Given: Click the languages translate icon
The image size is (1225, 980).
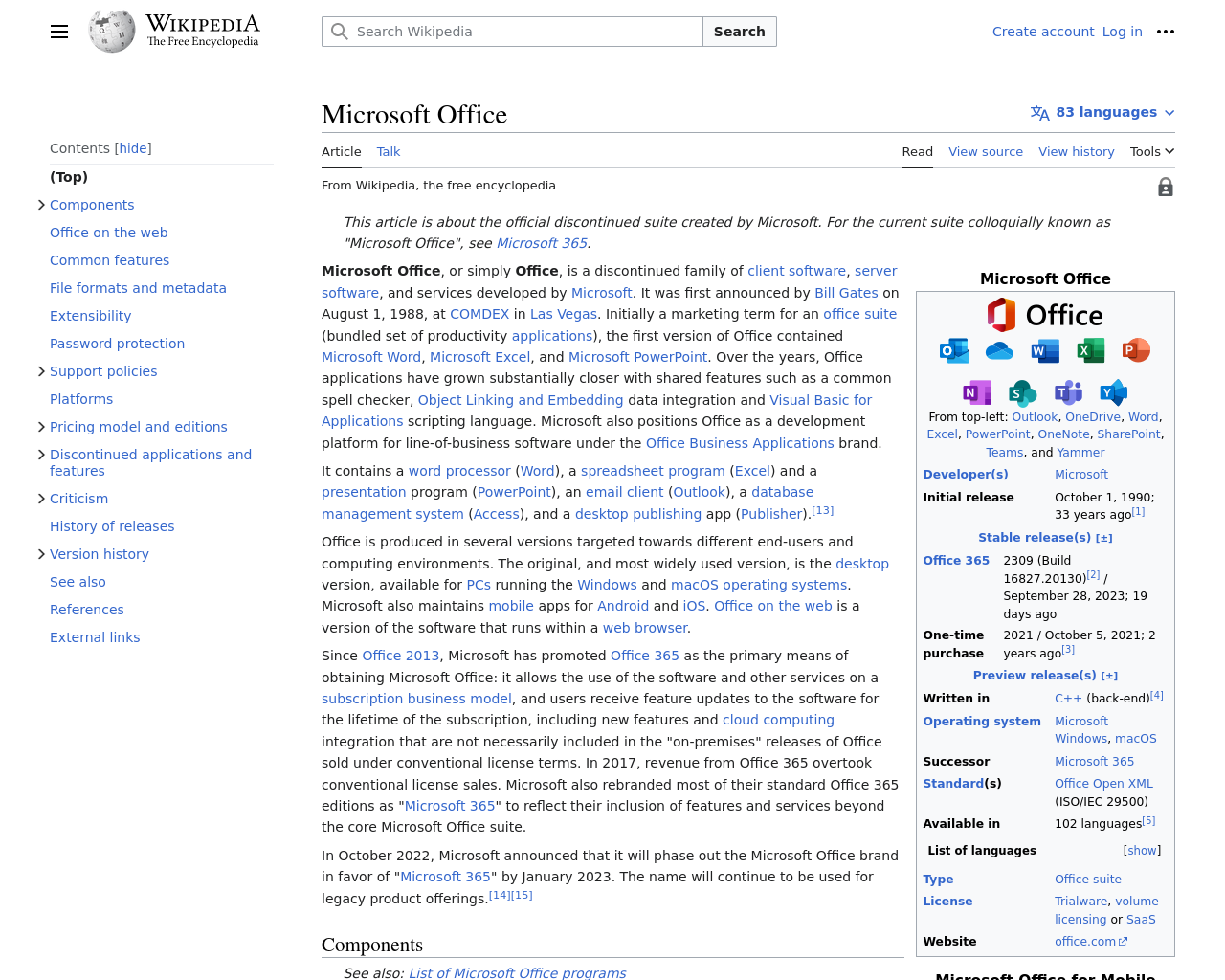Looking at the screenshot, I should pos(1039,113).
